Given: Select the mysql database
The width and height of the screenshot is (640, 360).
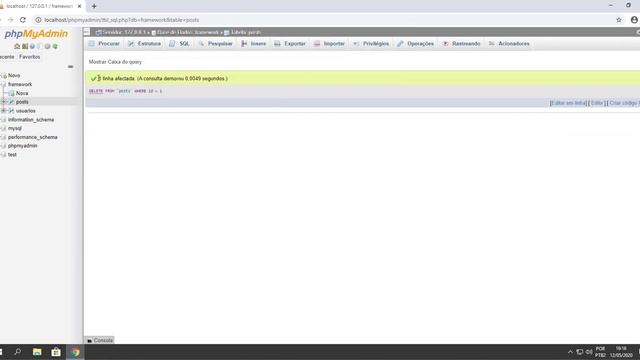Looking at the screenshot, I should [x=15, y=128].
